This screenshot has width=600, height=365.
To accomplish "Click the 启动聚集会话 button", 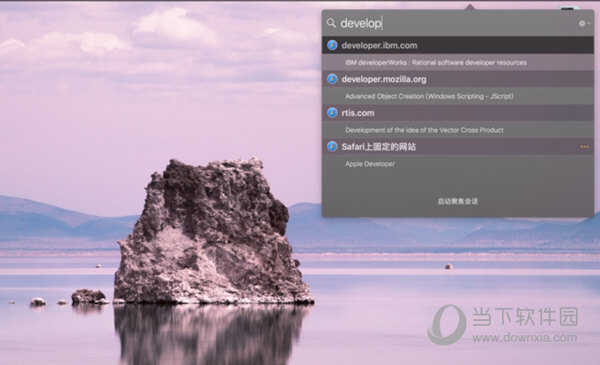I will (458, 201).
